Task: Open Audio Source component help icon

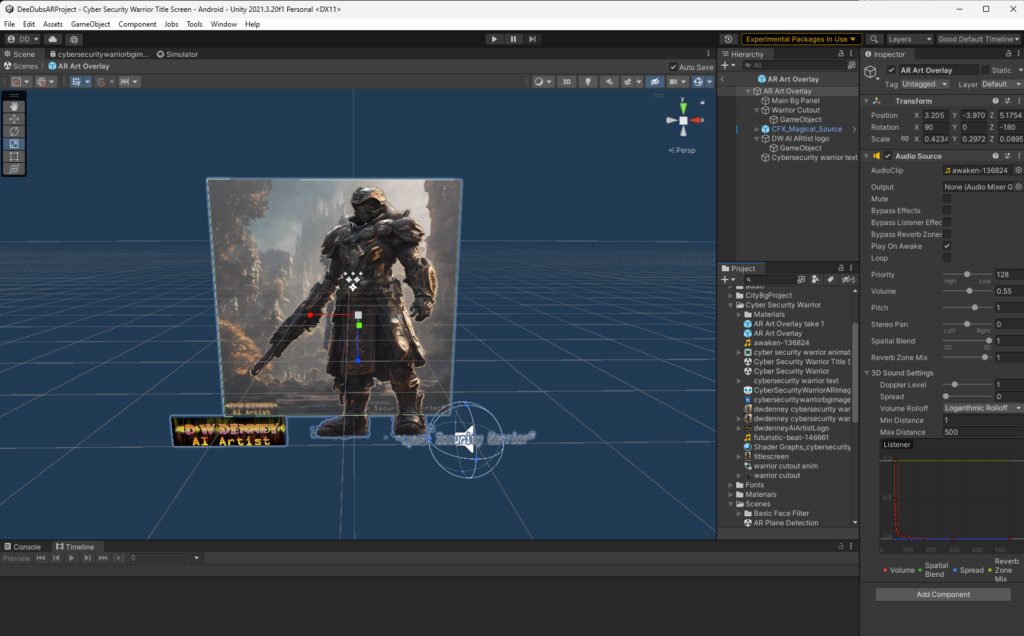Action: click(x=995, y=156)
